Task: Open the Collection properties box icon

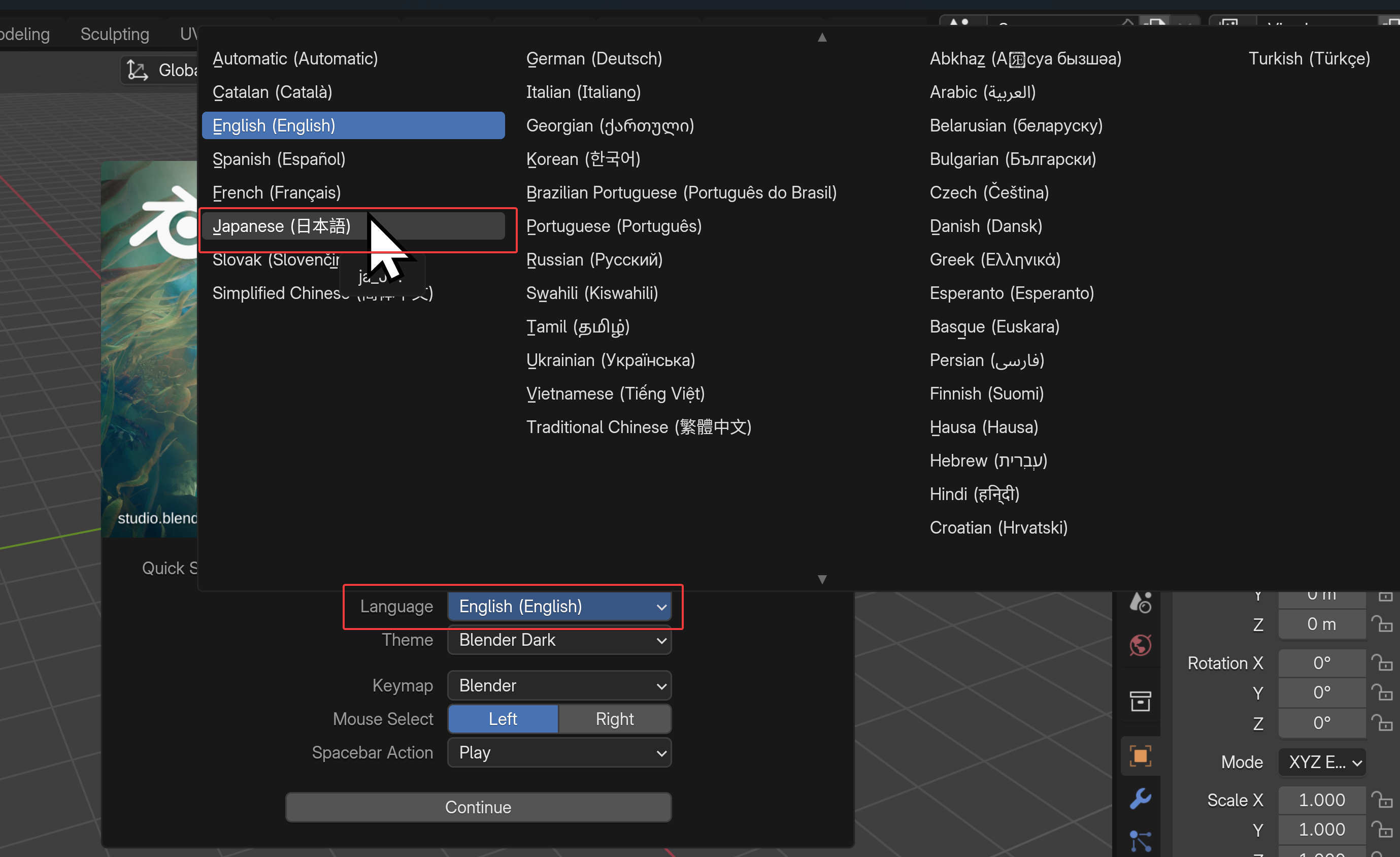Action: tap(1140, 701)
